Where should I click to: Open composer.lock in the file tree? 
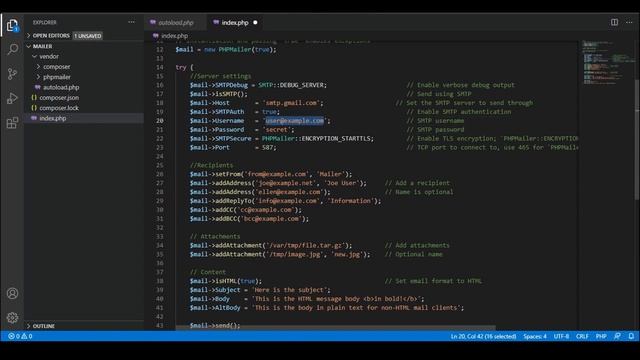coord(59,108)
